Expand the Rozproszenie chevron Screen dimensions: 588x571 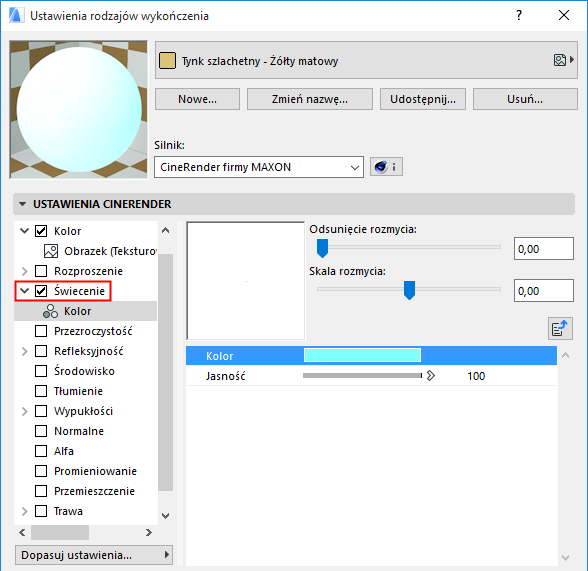24,271
